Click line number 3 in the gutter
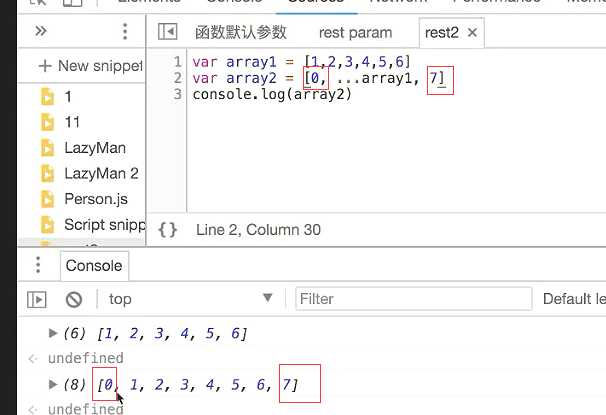 pyautogui.click(x=177, y=94)
